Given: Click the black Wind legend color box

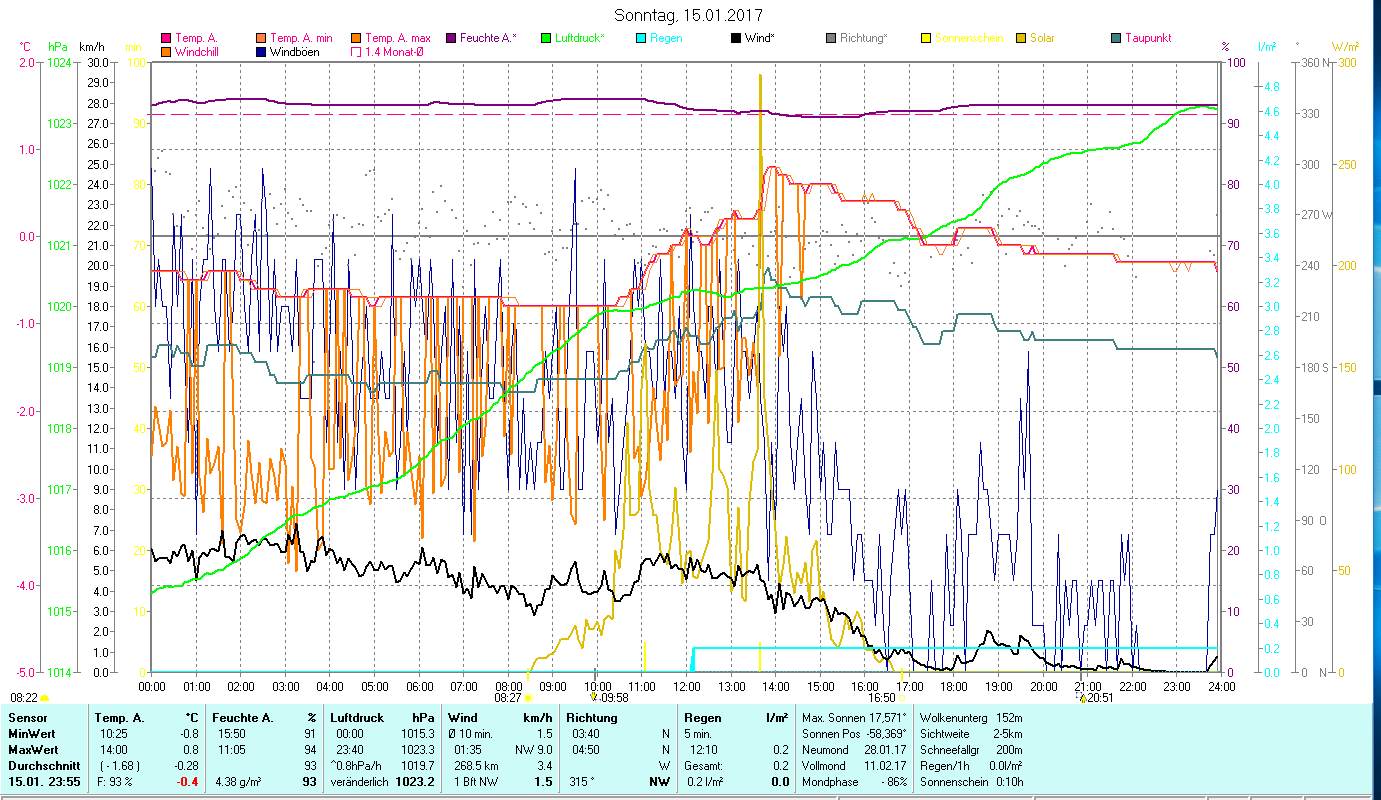Looking at the screenshot, I should (736, 38).
